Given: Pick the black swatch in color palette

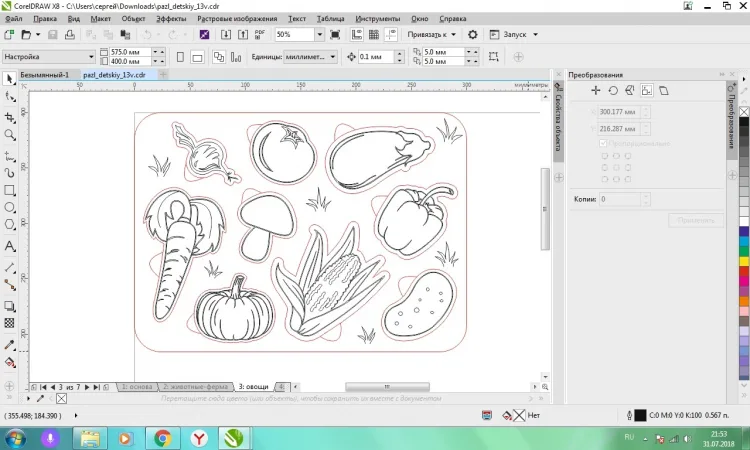Looking at the screenshot, I should [744, 122].
